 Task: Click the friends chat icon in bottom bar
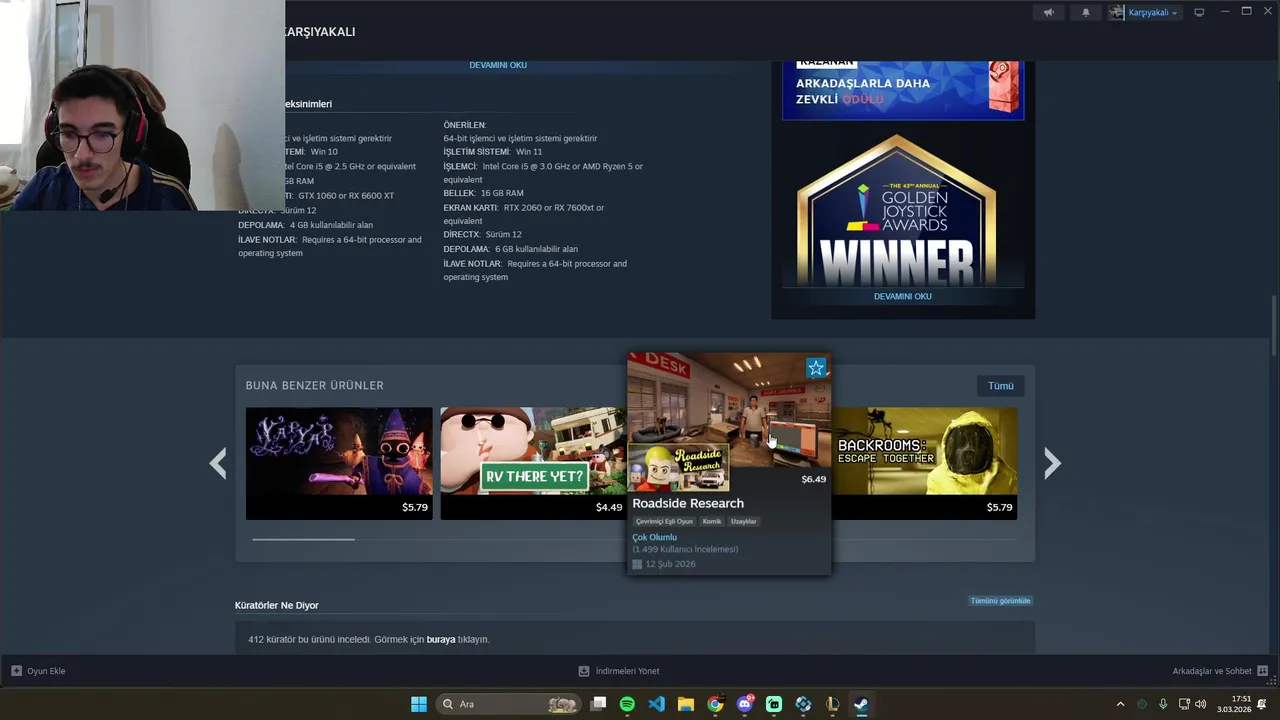pyautogui.click(x=1262, y=671)
